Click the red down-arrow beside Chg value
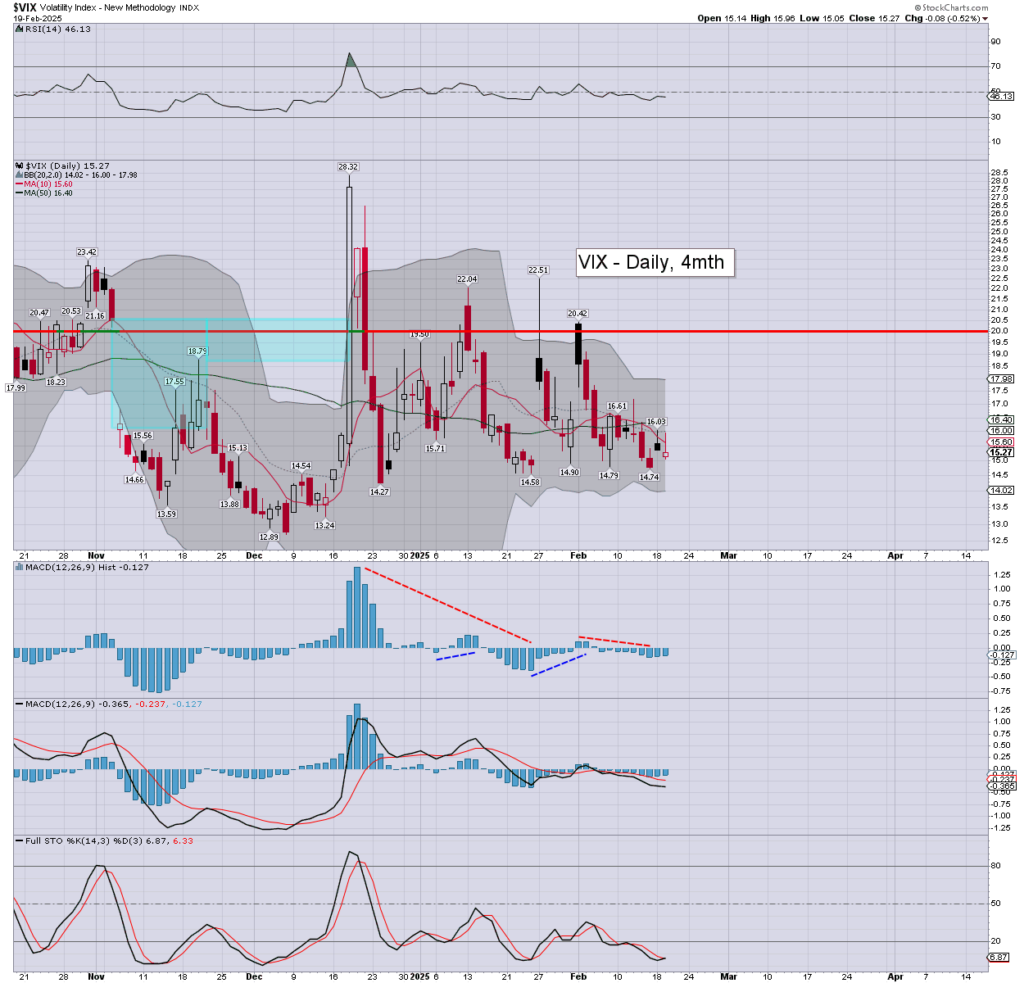Screen dimensions: 1024x983 (985, 18)
